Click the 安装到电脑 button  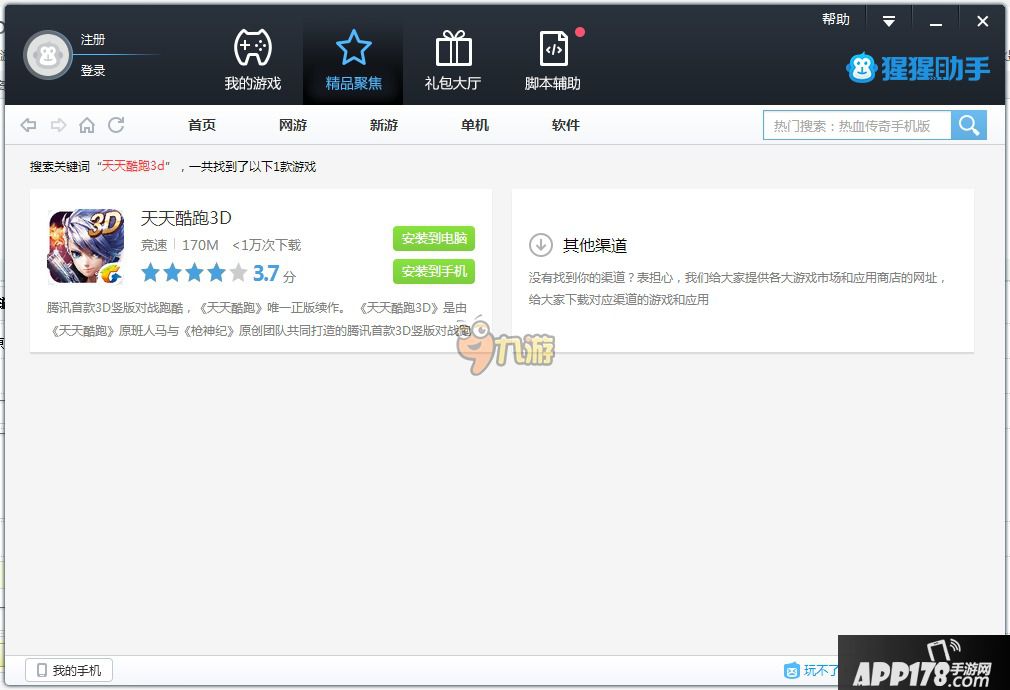click(434, 239)
